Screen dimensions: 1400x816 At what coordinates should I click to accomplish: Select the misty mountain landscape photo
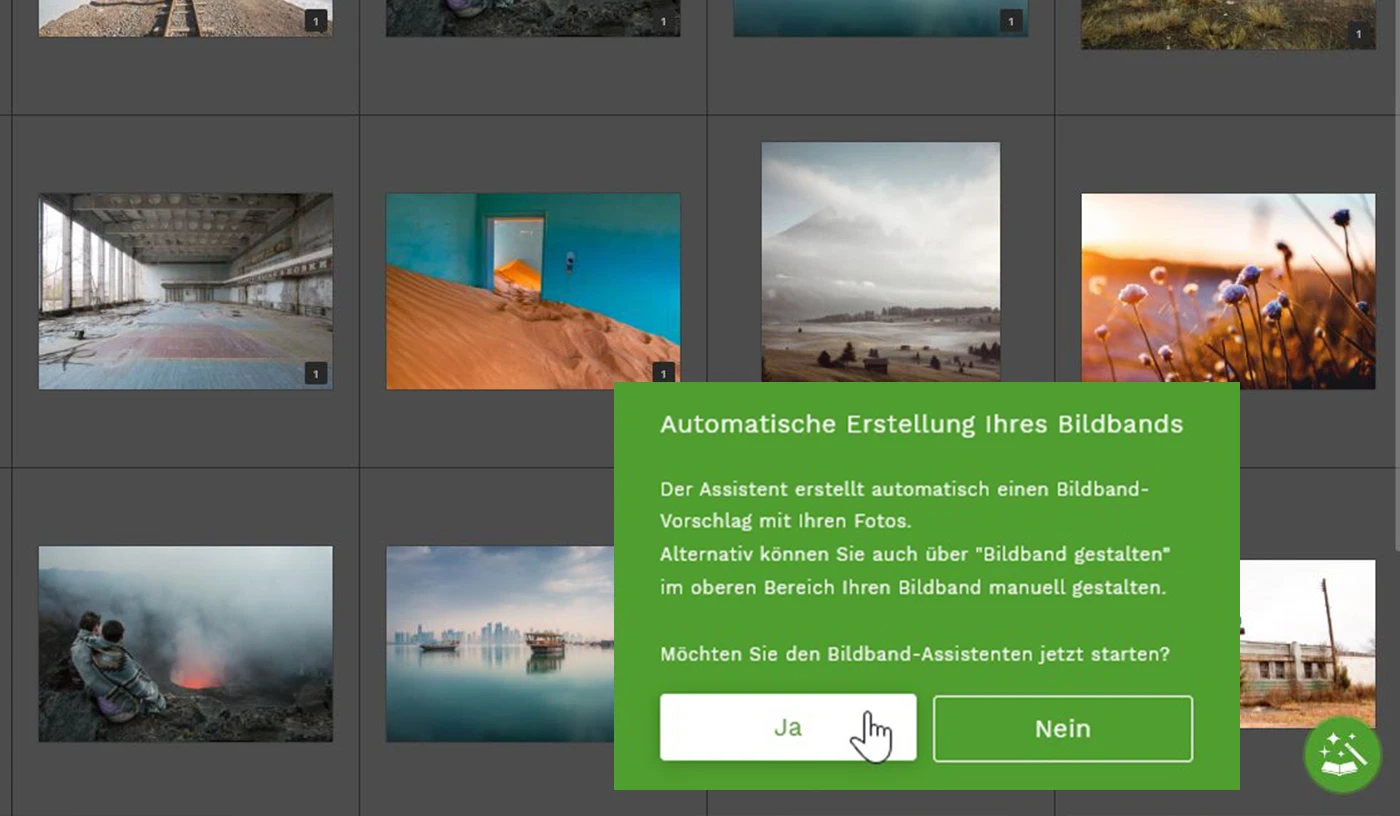click(x=881, y=262)
